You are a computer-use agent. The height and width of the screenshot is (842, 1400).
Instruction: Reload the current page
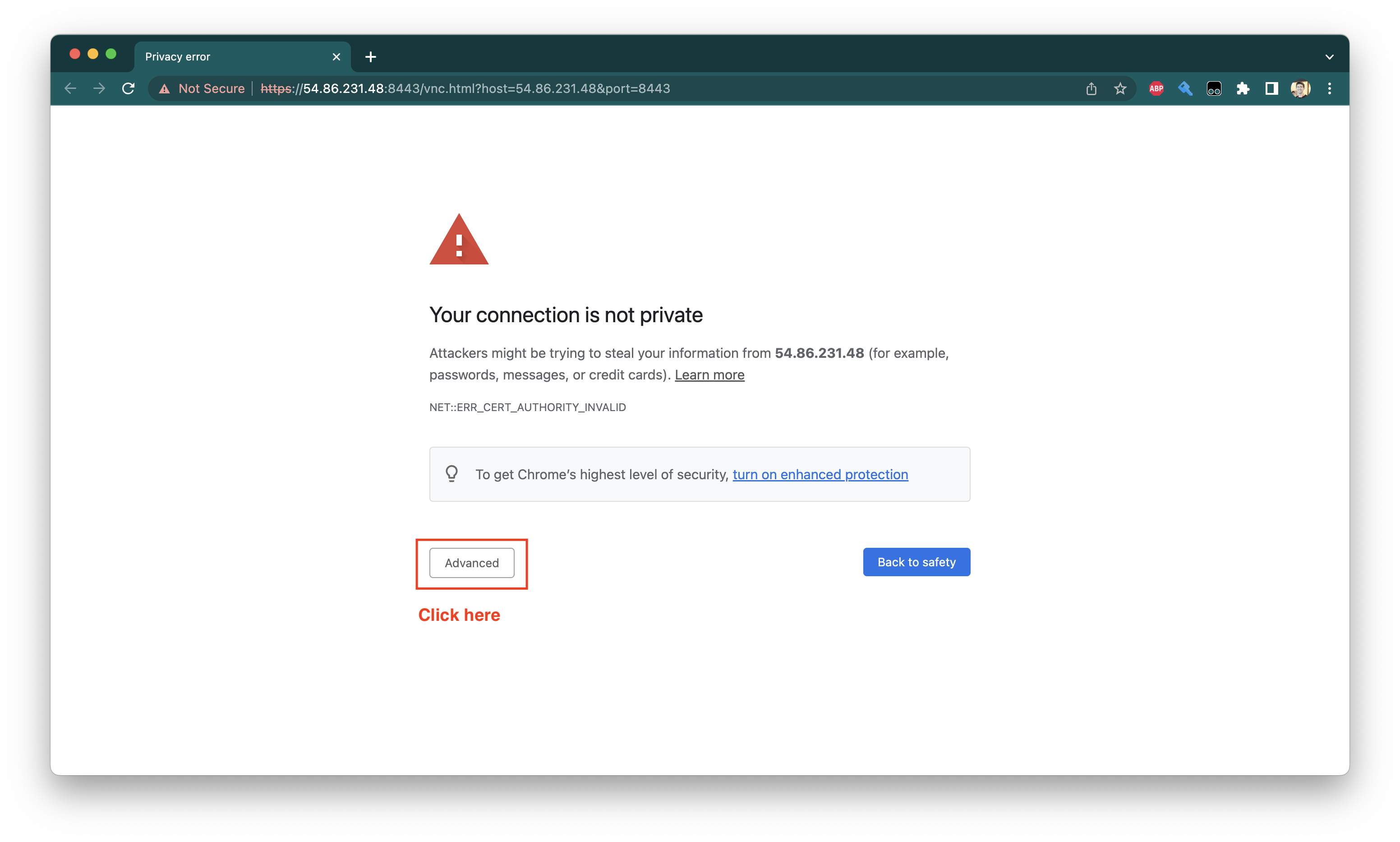click(x=128, y=88)
